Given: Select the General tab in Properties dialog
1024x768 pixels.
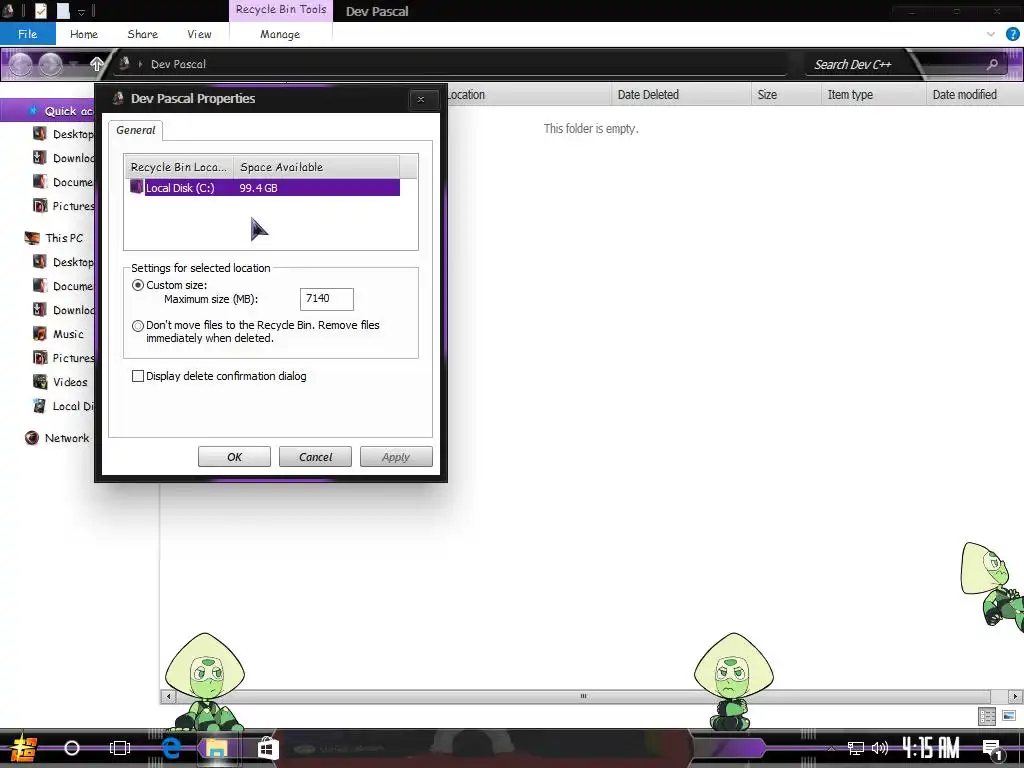Looking at the screenshot, I should click(x=136, y=130).
